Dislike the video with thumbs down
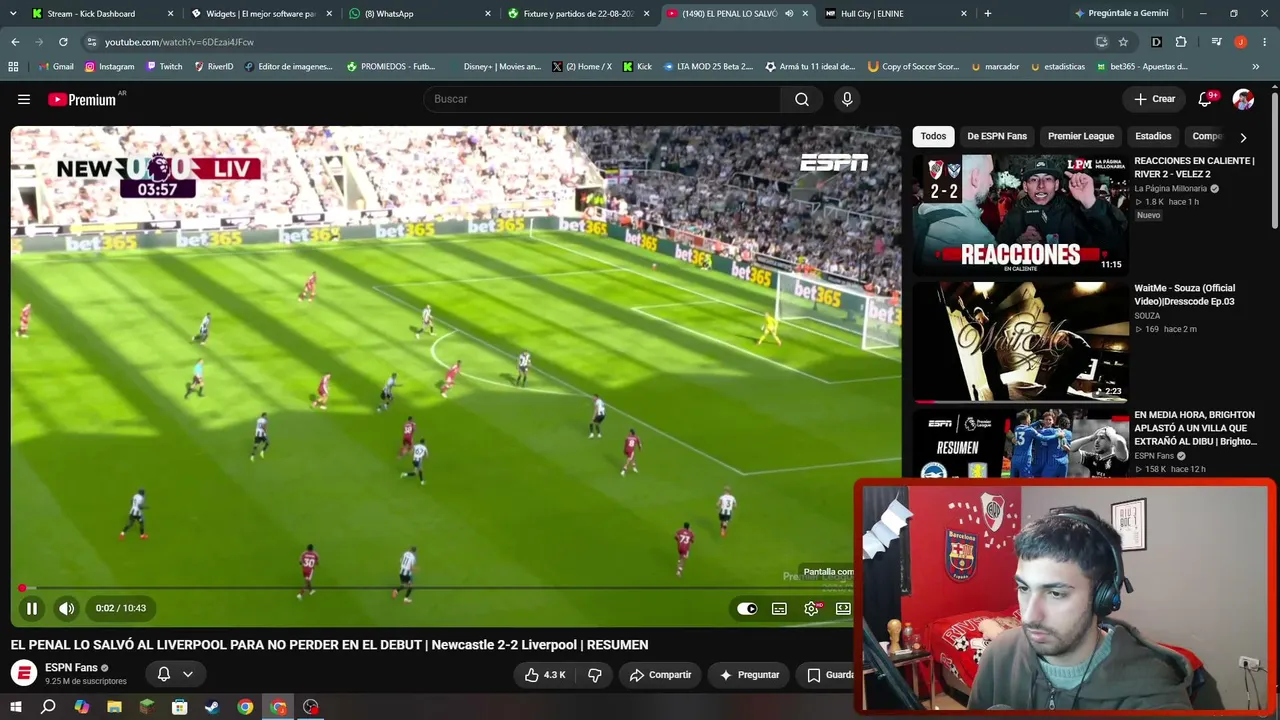The height and width of the screenshot is (720, 1280). tap(595, 675)
